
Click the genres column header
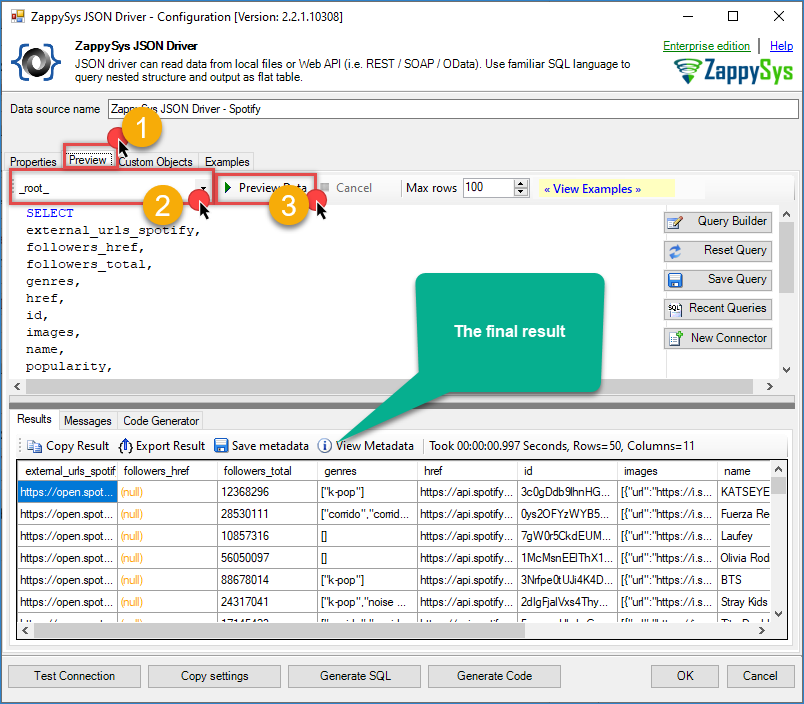coord(367,471)
